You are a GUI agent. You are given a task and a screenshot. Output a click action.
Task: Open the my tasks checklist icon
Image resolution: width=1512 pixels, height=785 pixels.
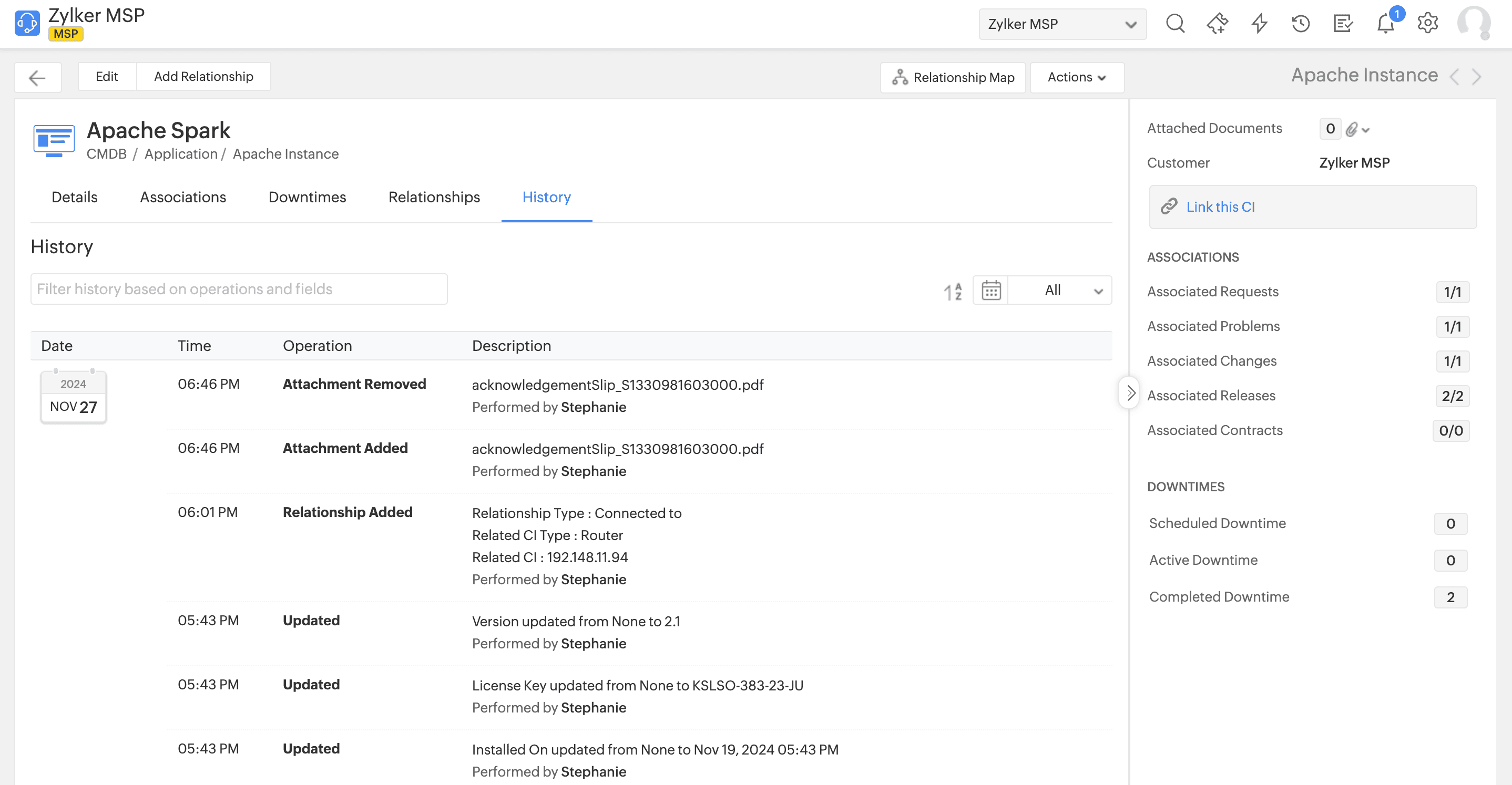(1342, 24)
